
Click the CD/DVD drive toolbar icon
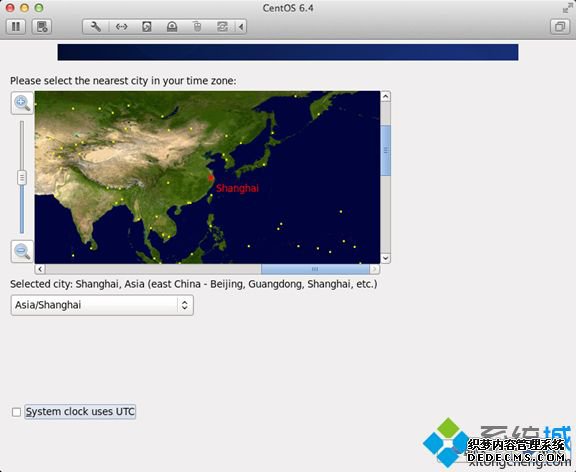[172, 27]
